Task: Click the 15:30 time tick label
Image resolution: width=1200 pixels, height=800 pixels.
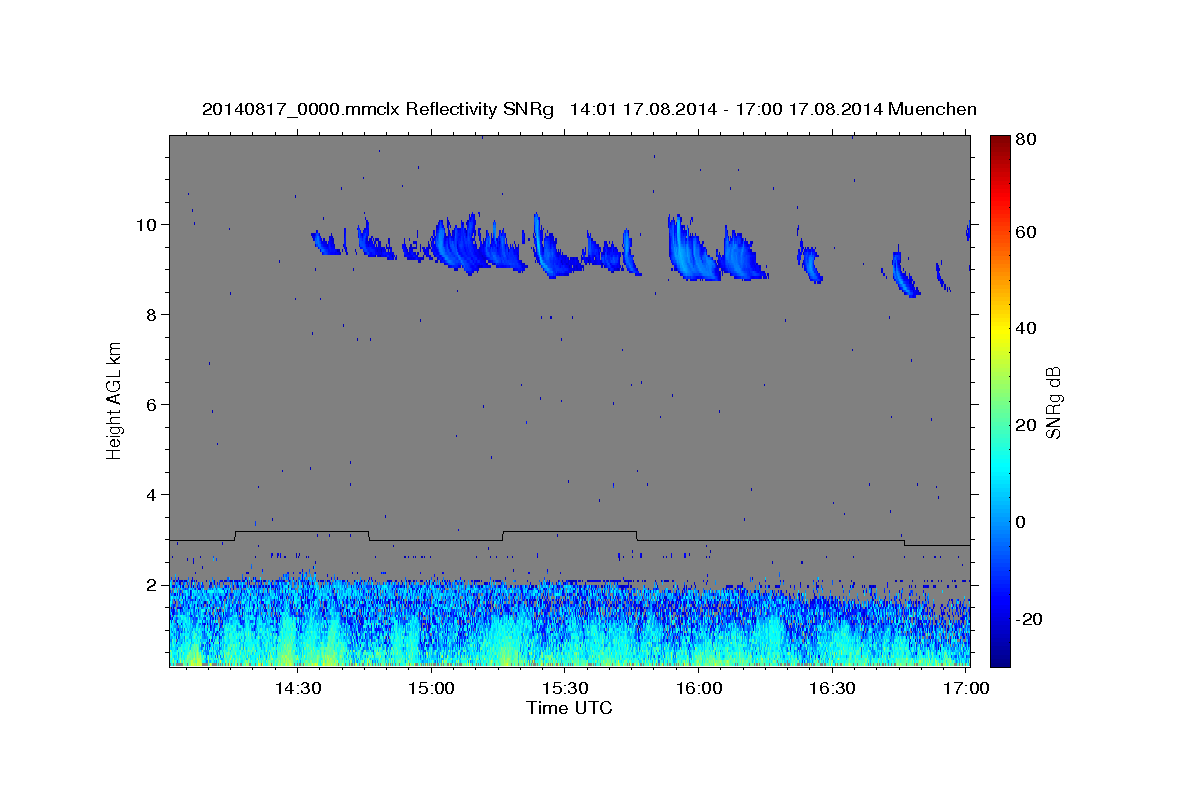Action: pos(565,688)
